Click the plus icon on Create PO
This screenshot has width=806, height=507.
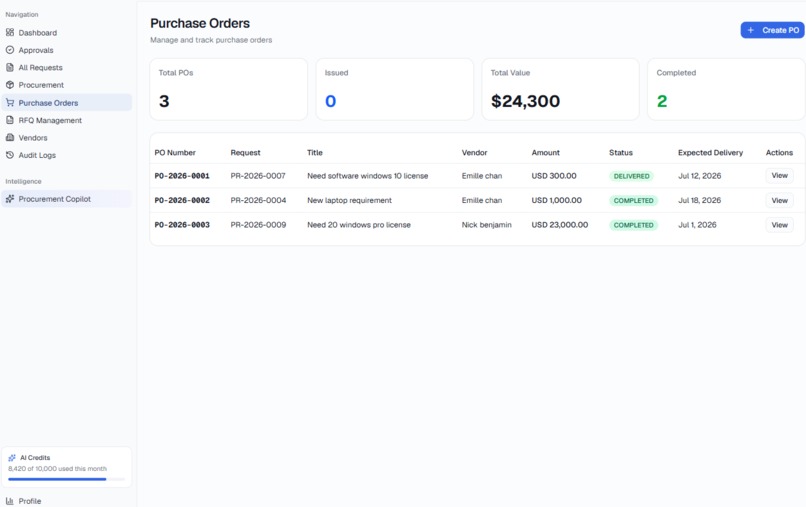[750, 30]
